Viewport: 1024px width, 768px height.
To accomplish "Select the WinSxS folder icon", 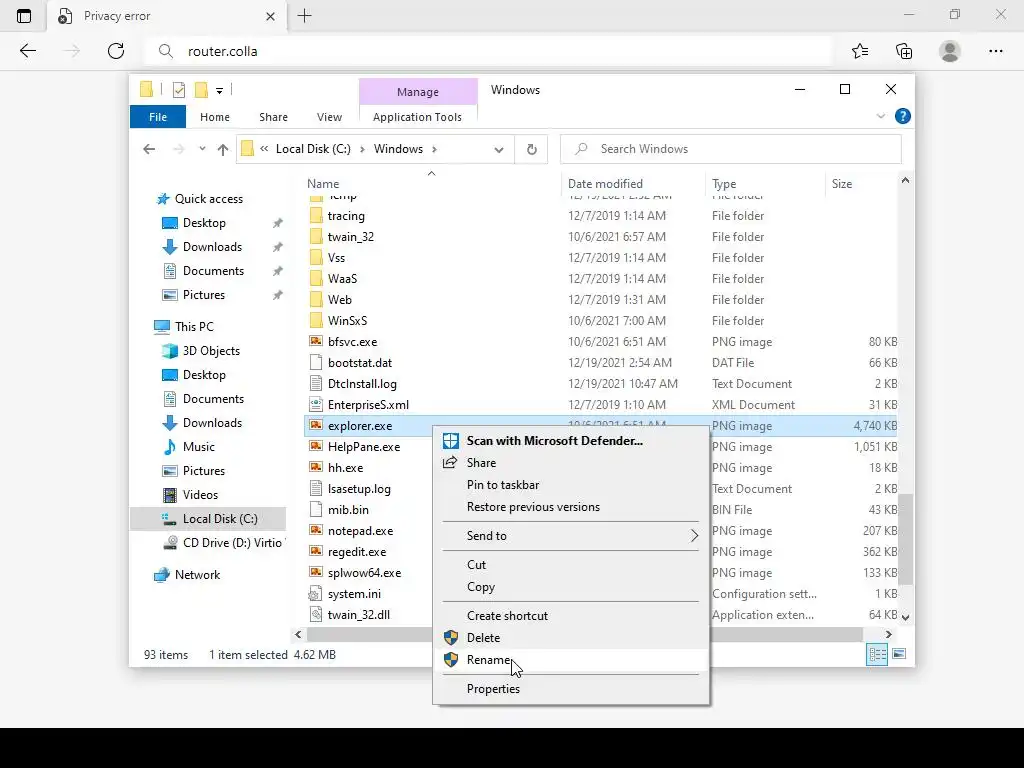I will pos(315,320).
